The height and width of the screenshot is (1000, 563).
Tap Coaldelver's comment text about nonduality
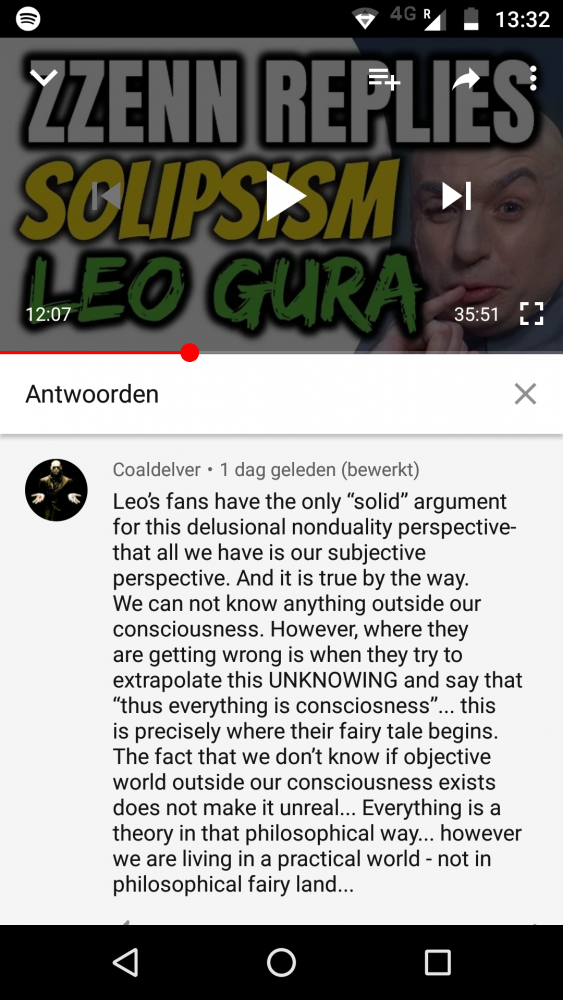pos(318,693)
